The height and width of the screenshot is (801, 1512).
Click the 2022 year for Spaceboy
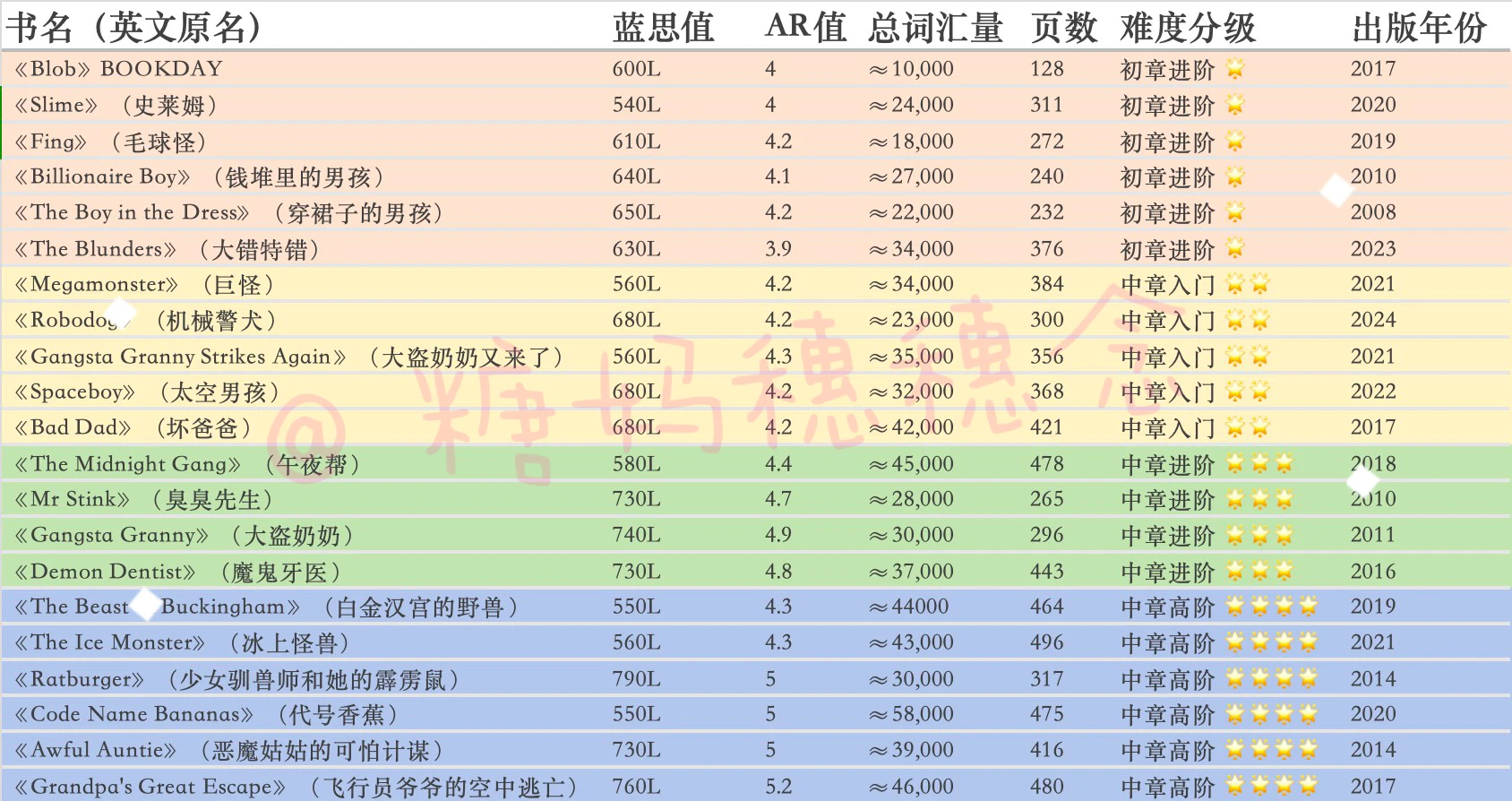point(1373,392)
